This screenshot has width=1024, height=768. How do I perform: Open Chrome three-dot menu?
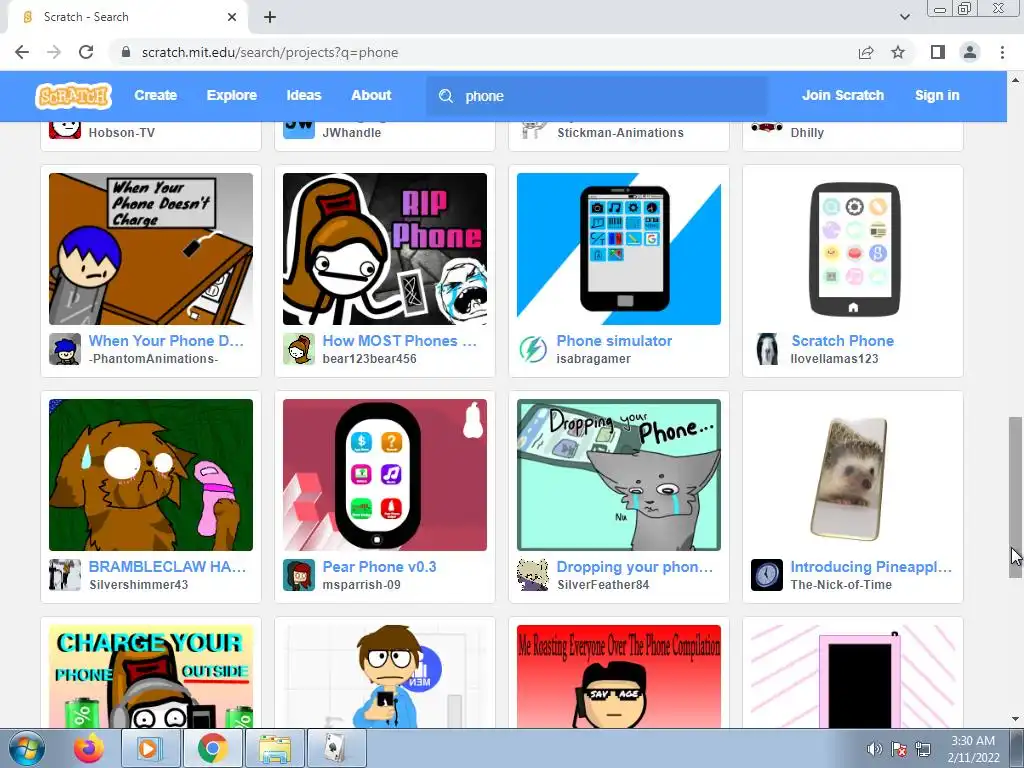click(1002, 52)
